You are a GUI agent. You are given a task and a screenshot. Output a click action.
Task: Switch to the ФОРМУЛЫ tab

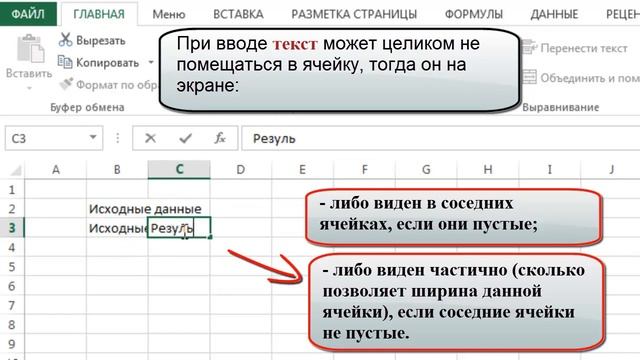tap(473, 14)
